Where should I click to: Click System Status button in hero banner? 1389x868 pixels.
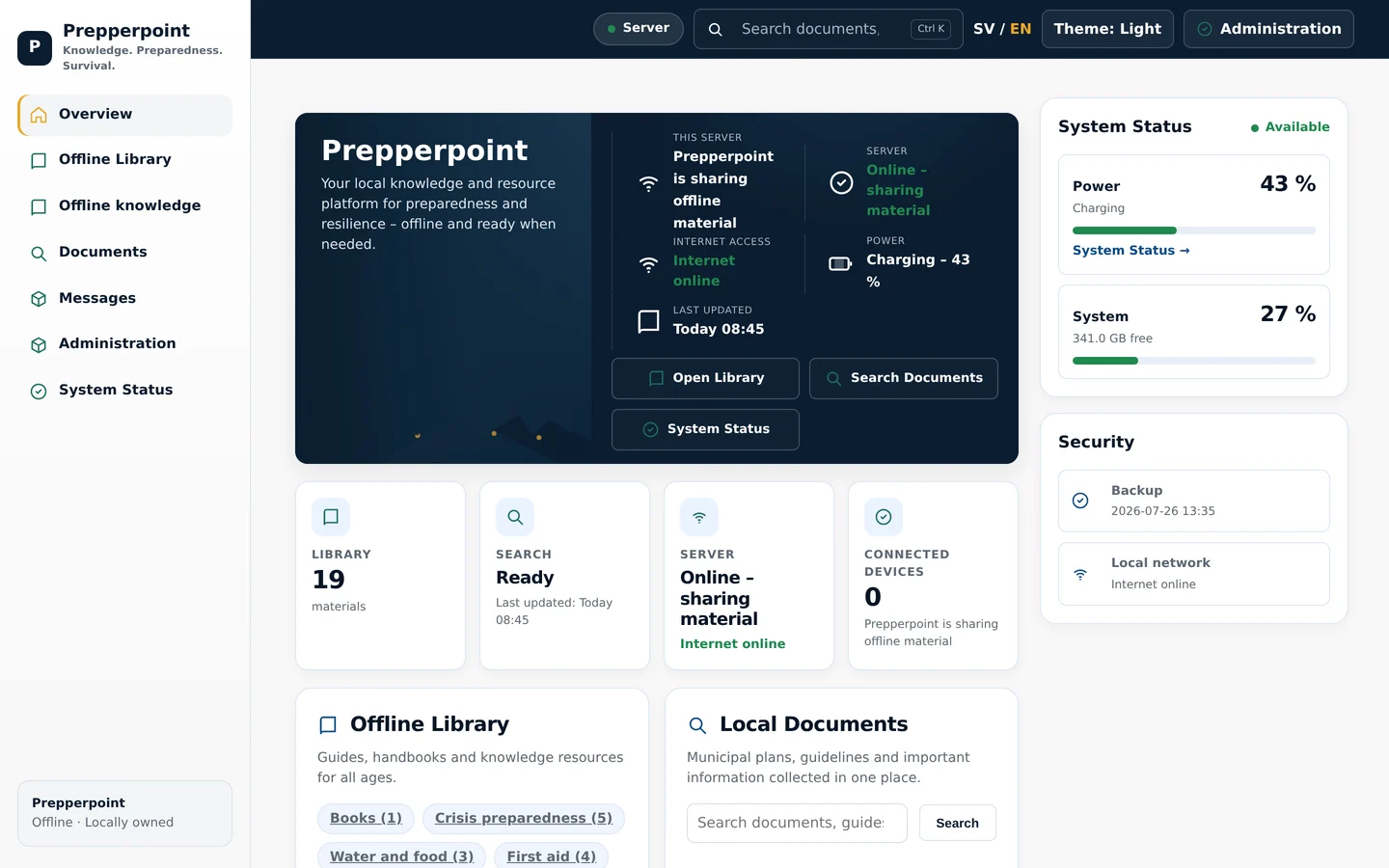click(705, 429)
